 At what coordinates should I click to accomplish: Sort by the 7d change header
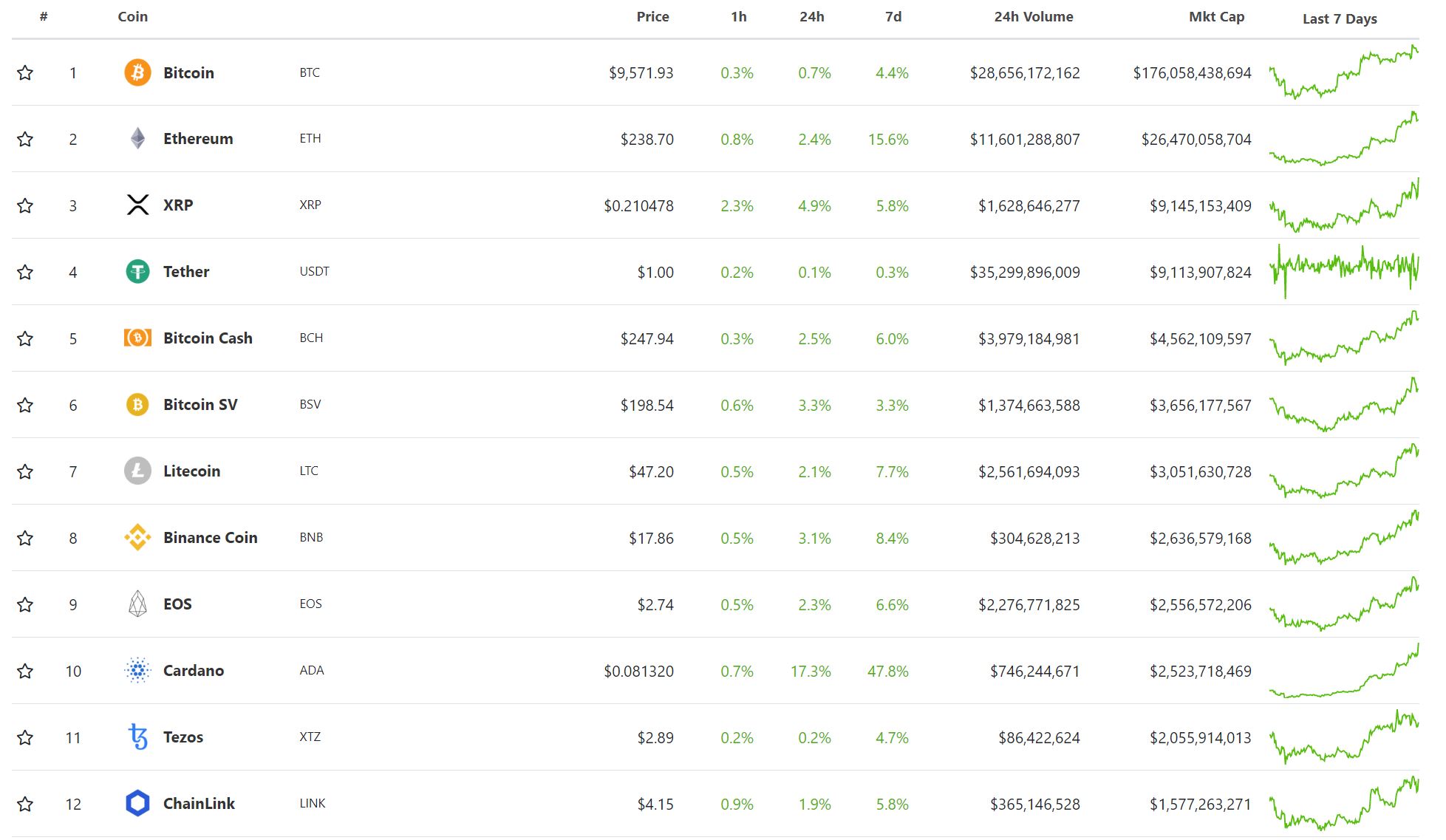pos(893,16)
